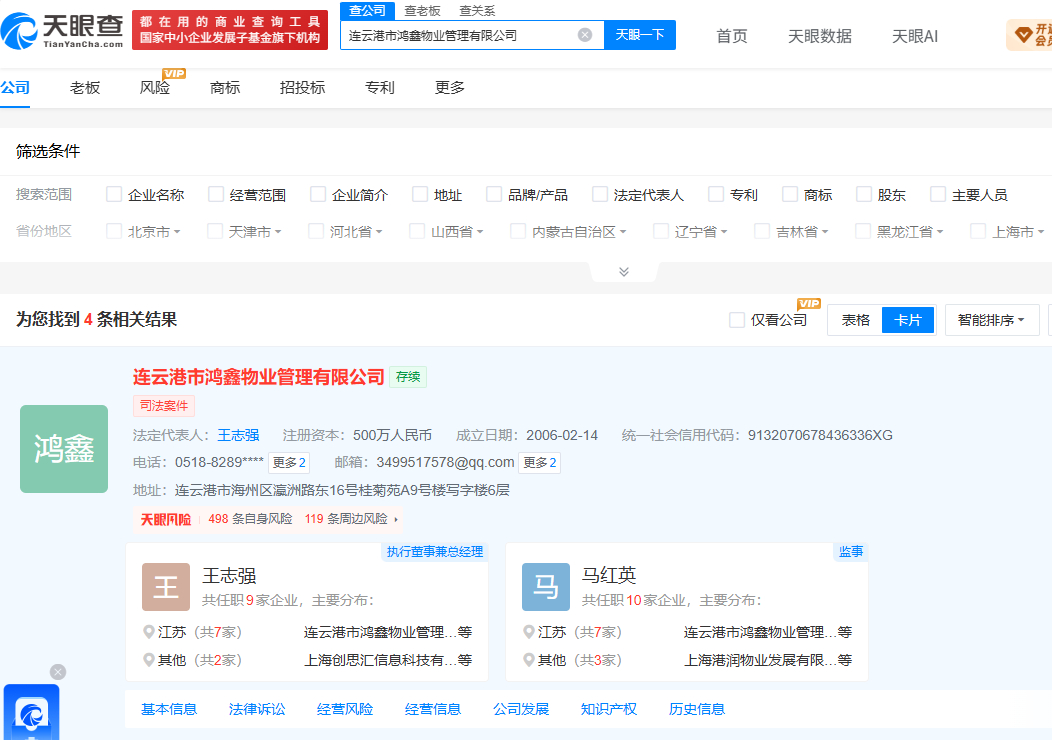
Task: Check the 企业名称 search scope
Action: pyautogui.click(x=114, y=195)
